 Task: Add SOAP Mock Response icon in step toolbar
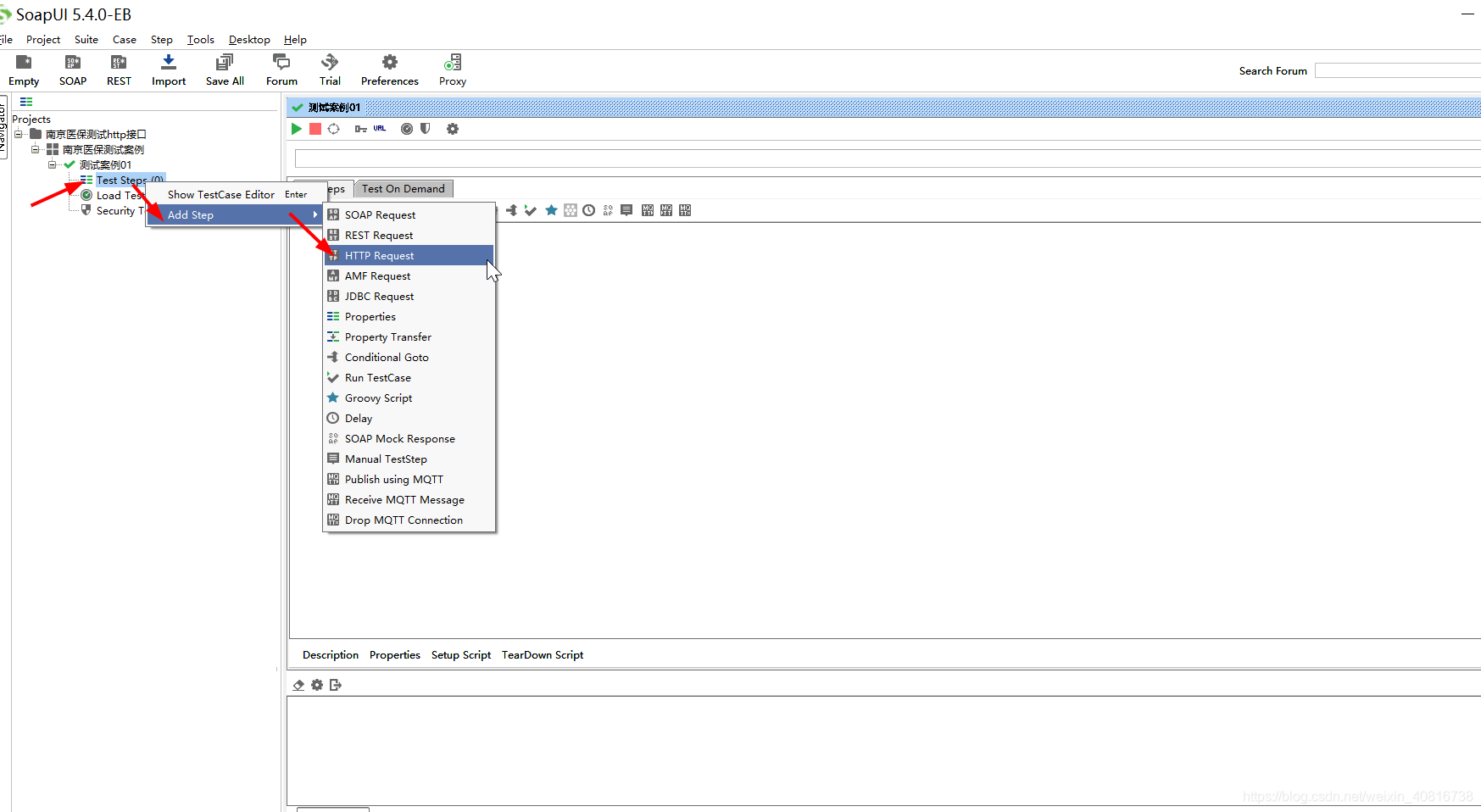[608, 210]
